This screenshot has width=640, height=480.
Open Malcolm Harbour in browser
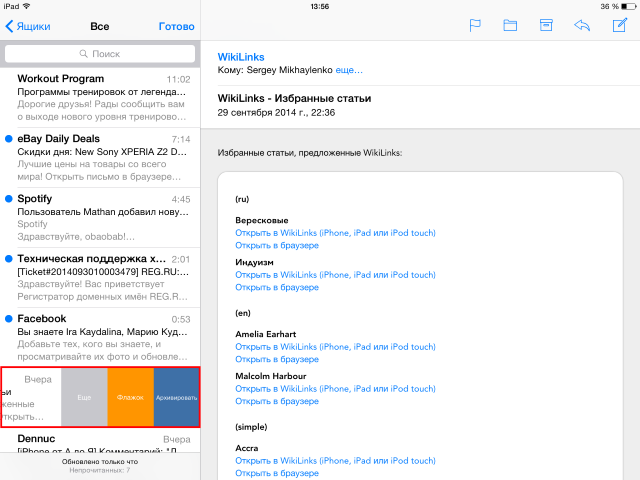click(277, 402)
